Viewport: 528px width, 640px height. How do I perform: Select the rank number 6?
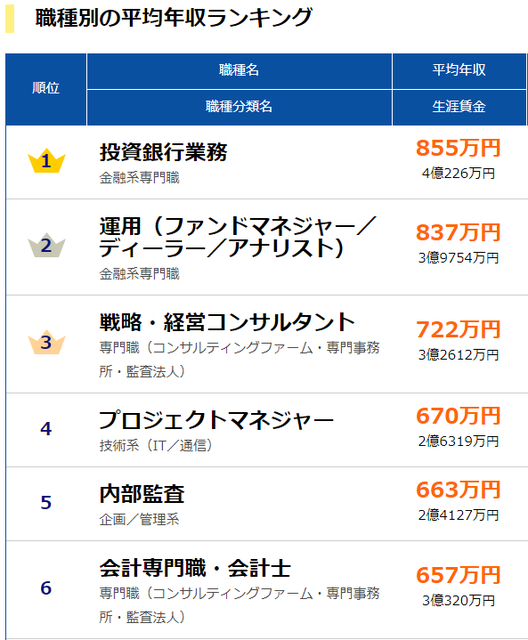tap(46, 588)
